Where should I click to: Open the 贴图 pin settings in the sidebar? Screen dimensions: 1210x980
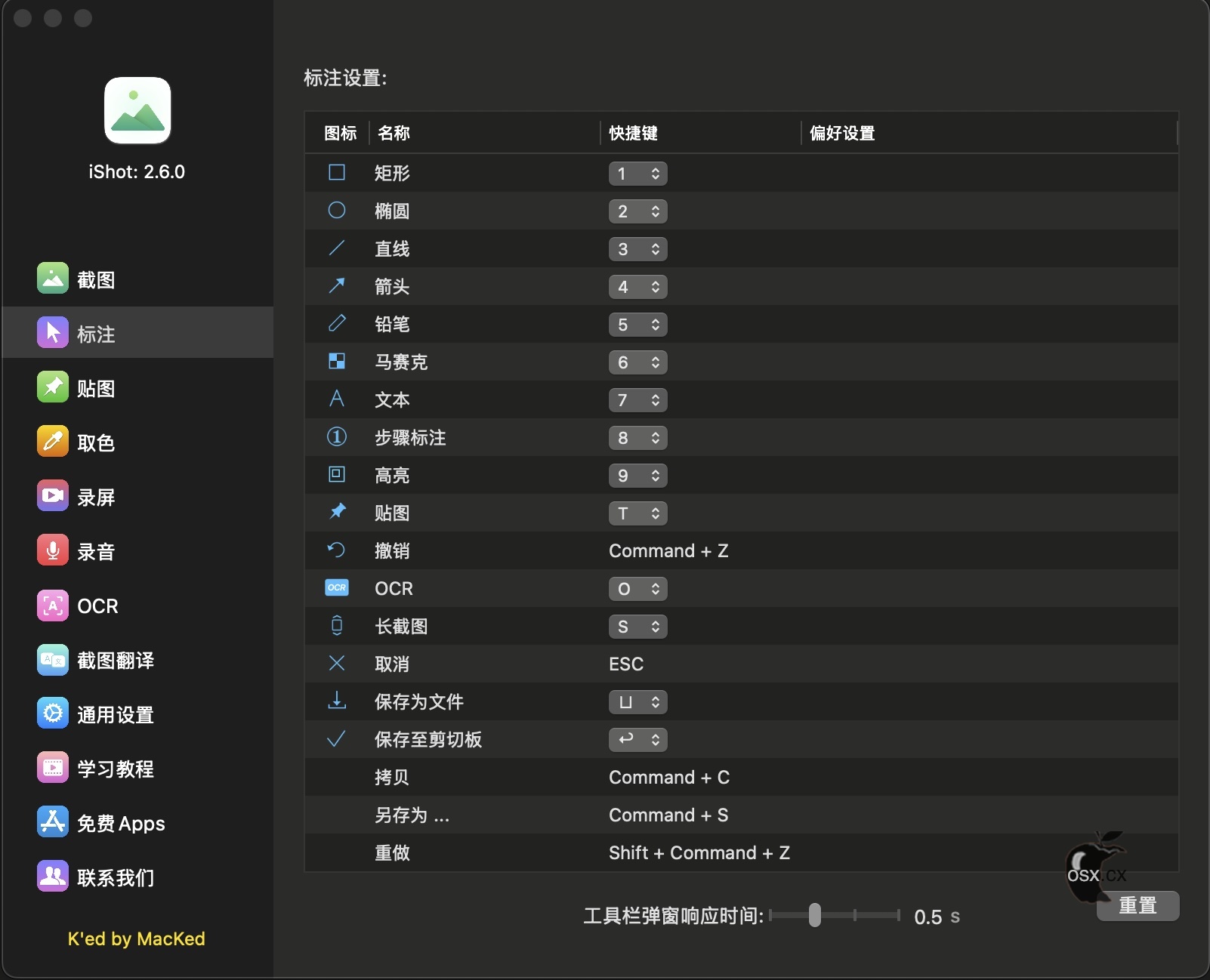click(x=137, y=388)
